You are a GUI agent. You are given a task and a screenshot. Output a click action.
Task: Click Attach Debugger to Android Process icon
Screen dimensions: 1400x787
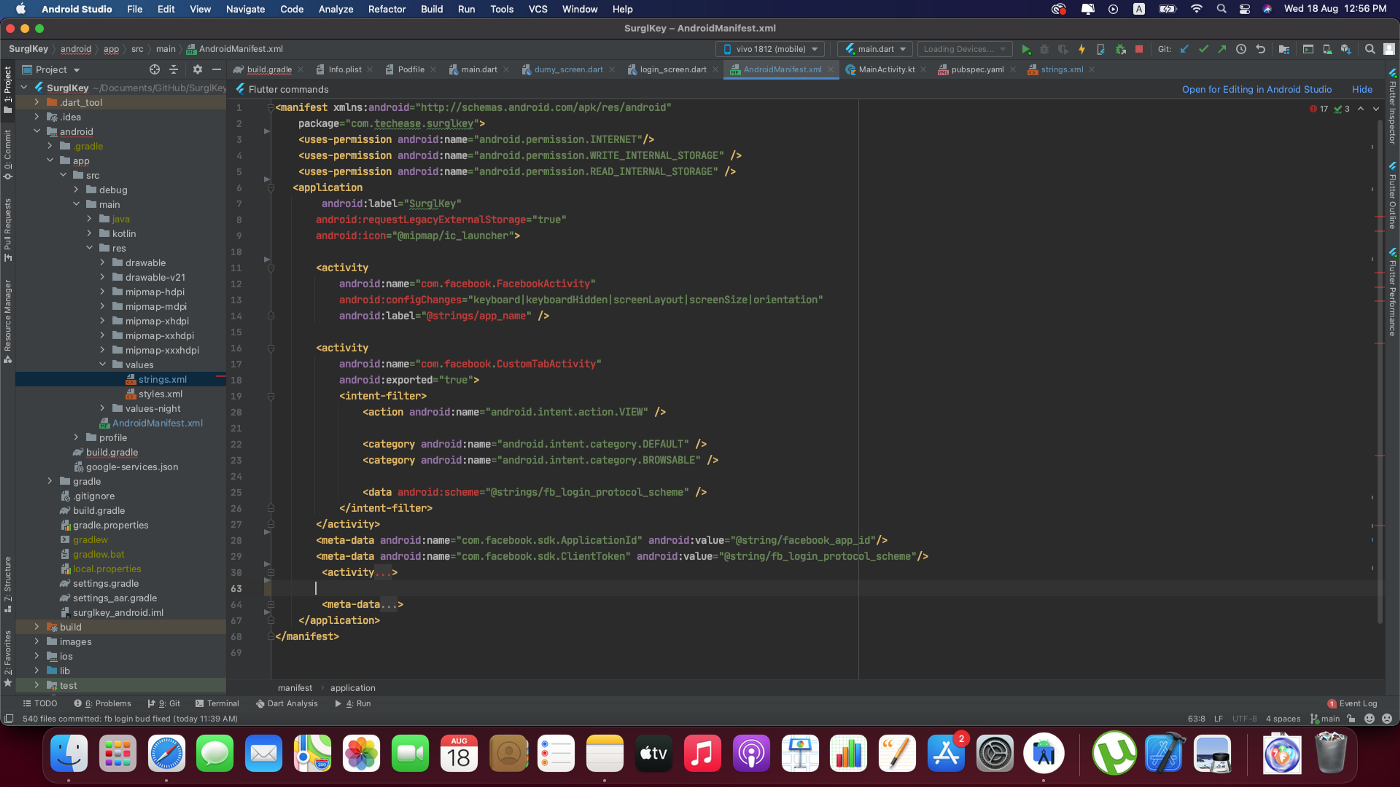(1121, 49)
